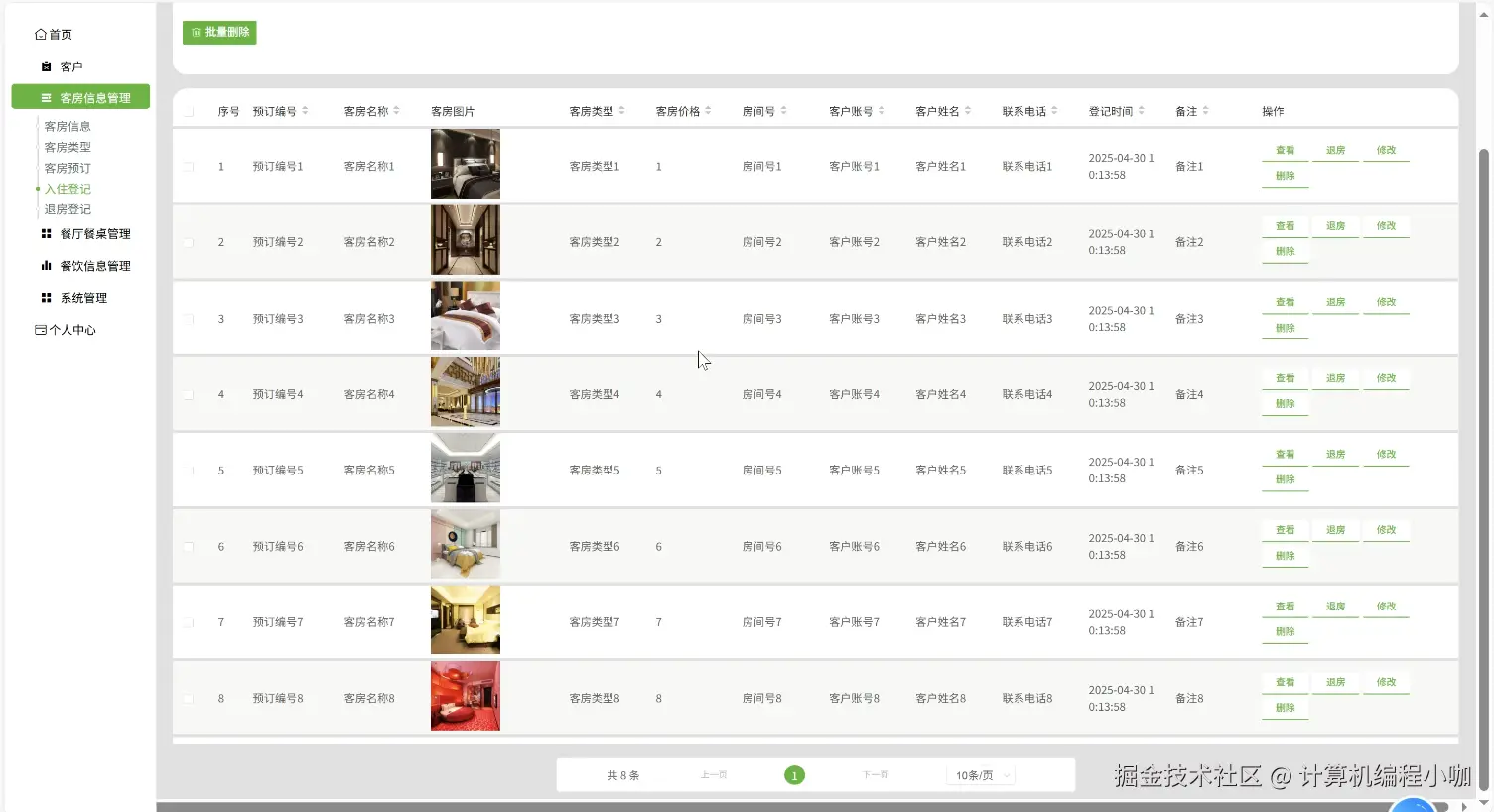Viewport: 1494px width, 812px height.
Task: Click the grid icon beside 系统管理
Action: (46, 298)
